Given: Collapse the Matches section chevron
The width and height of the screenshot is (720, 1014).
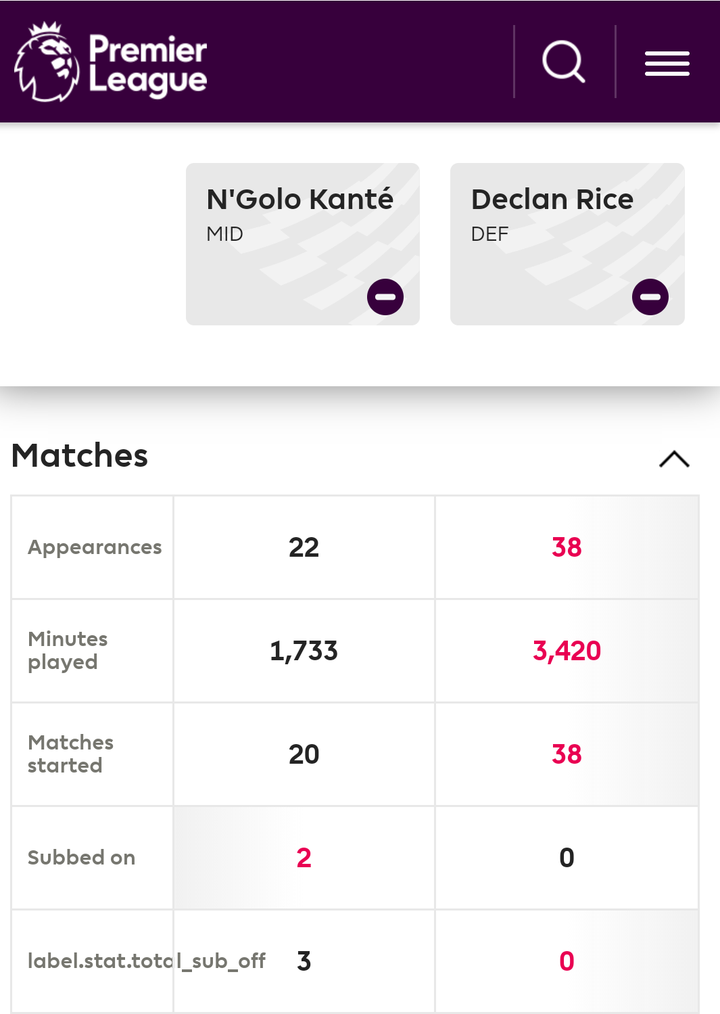Looking at the screenshot, I should [x=674, y=459].
